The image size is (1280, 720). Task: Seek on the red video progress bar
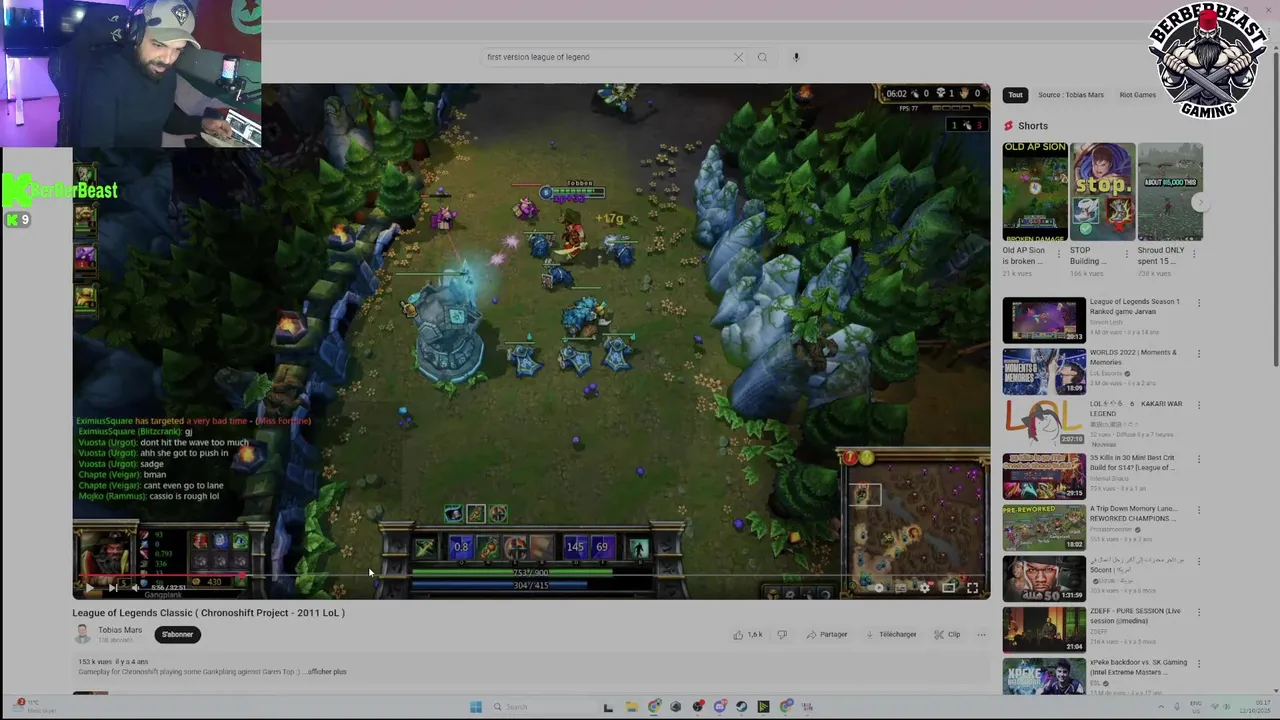click(x=531, y=576)
